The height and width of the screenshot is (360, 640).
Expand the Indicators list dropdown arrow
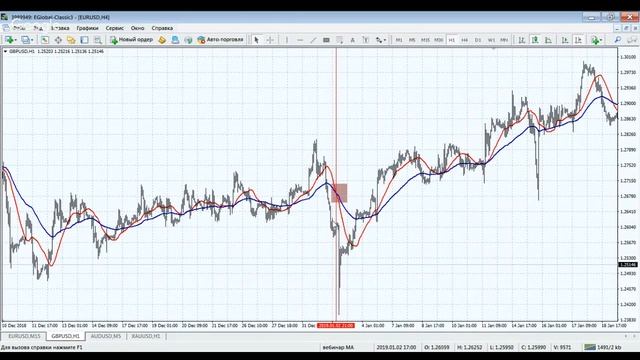601,40
